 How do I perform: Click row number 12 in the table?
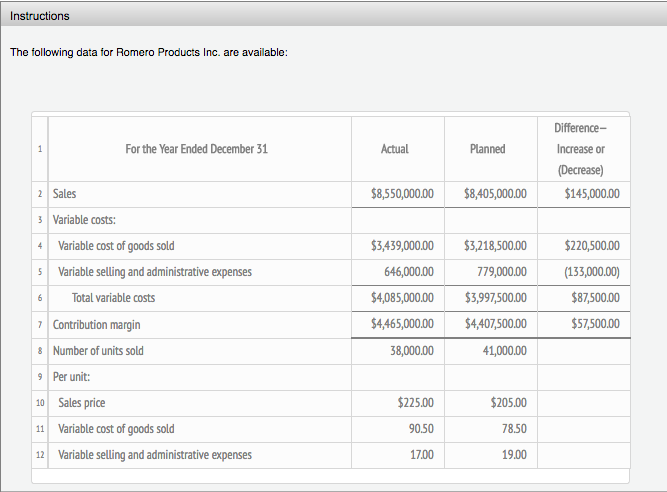point(40,455)
